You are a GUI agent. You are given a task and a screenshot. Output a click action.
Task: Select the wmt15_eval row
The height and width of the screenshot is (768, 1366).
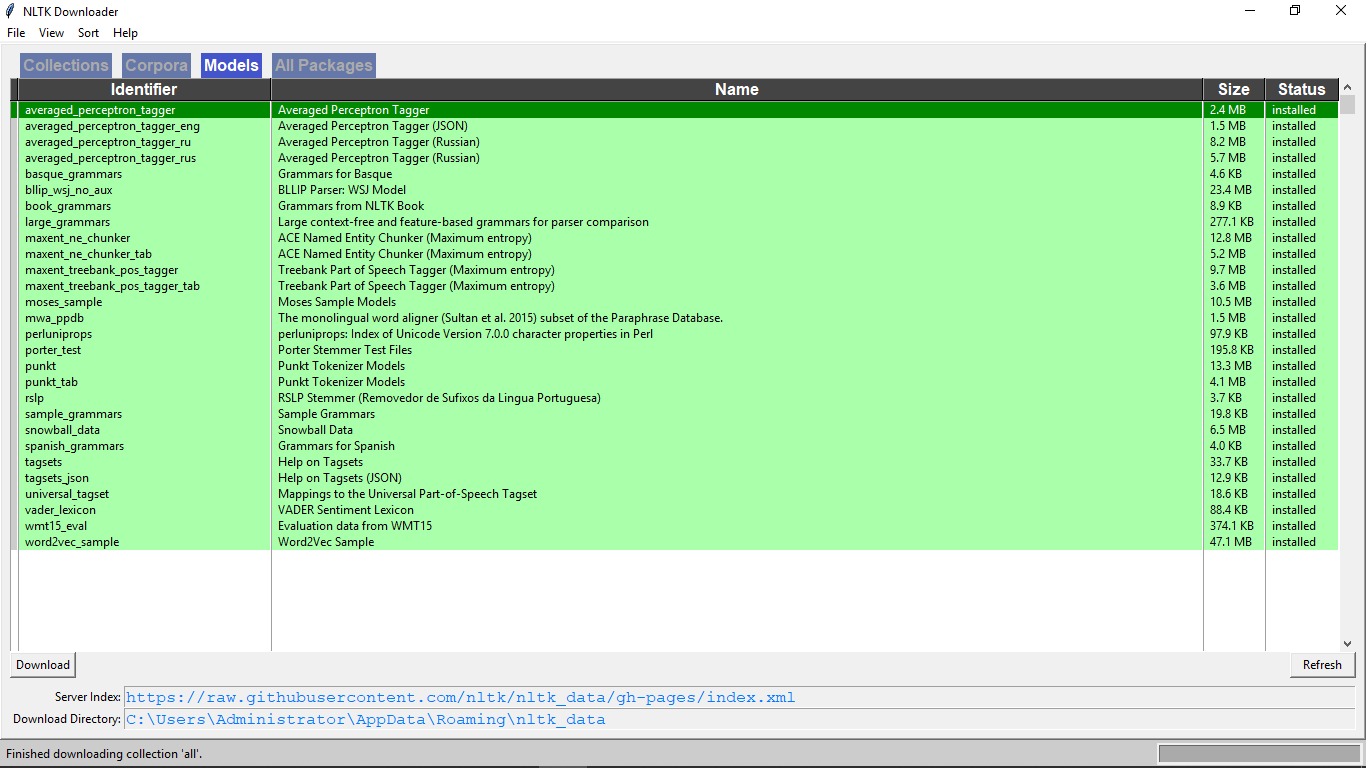click(678, 526)
